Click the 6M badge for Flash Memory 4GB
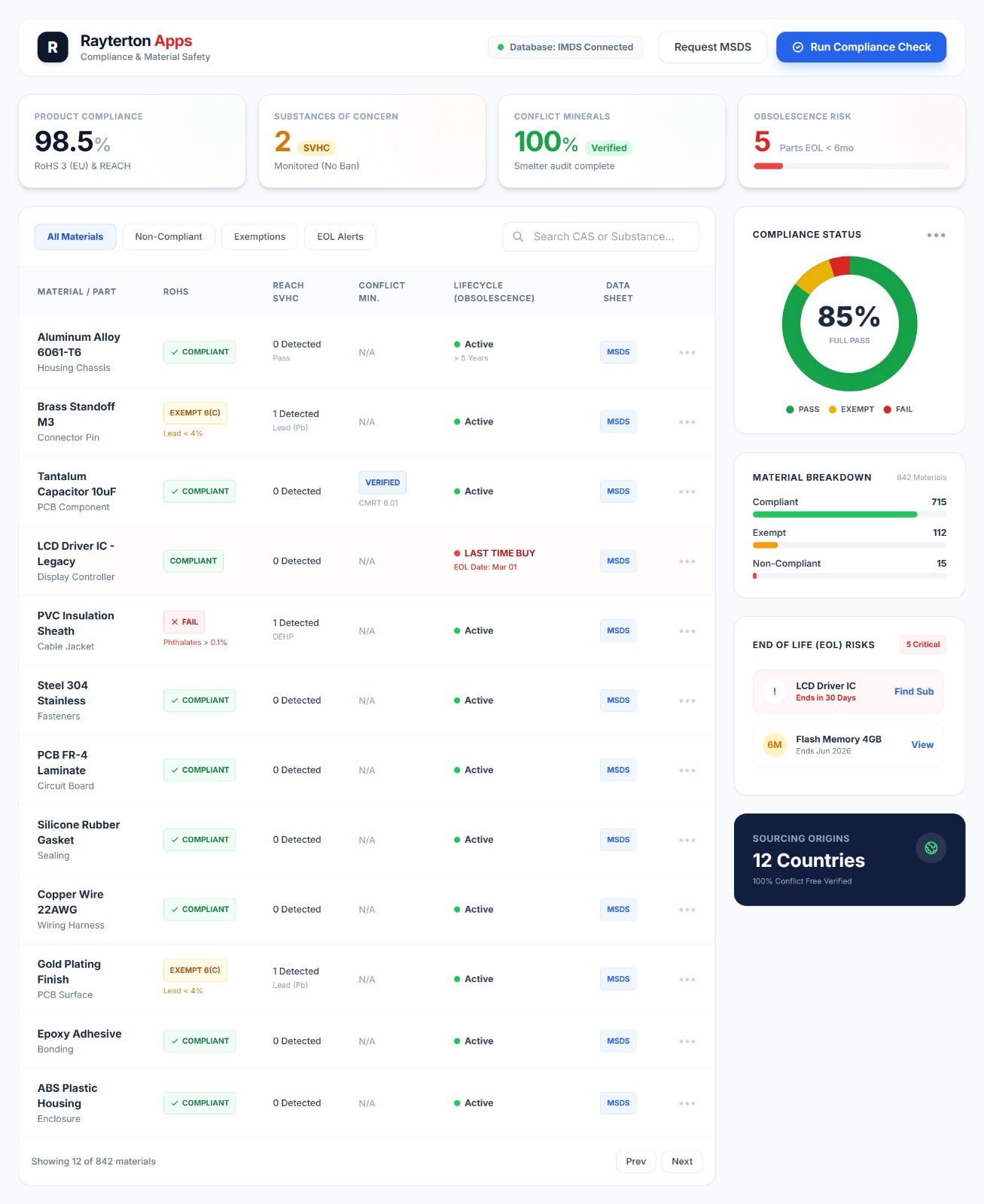This screenshot has width=984, height=1204. (x=774, y=745)
